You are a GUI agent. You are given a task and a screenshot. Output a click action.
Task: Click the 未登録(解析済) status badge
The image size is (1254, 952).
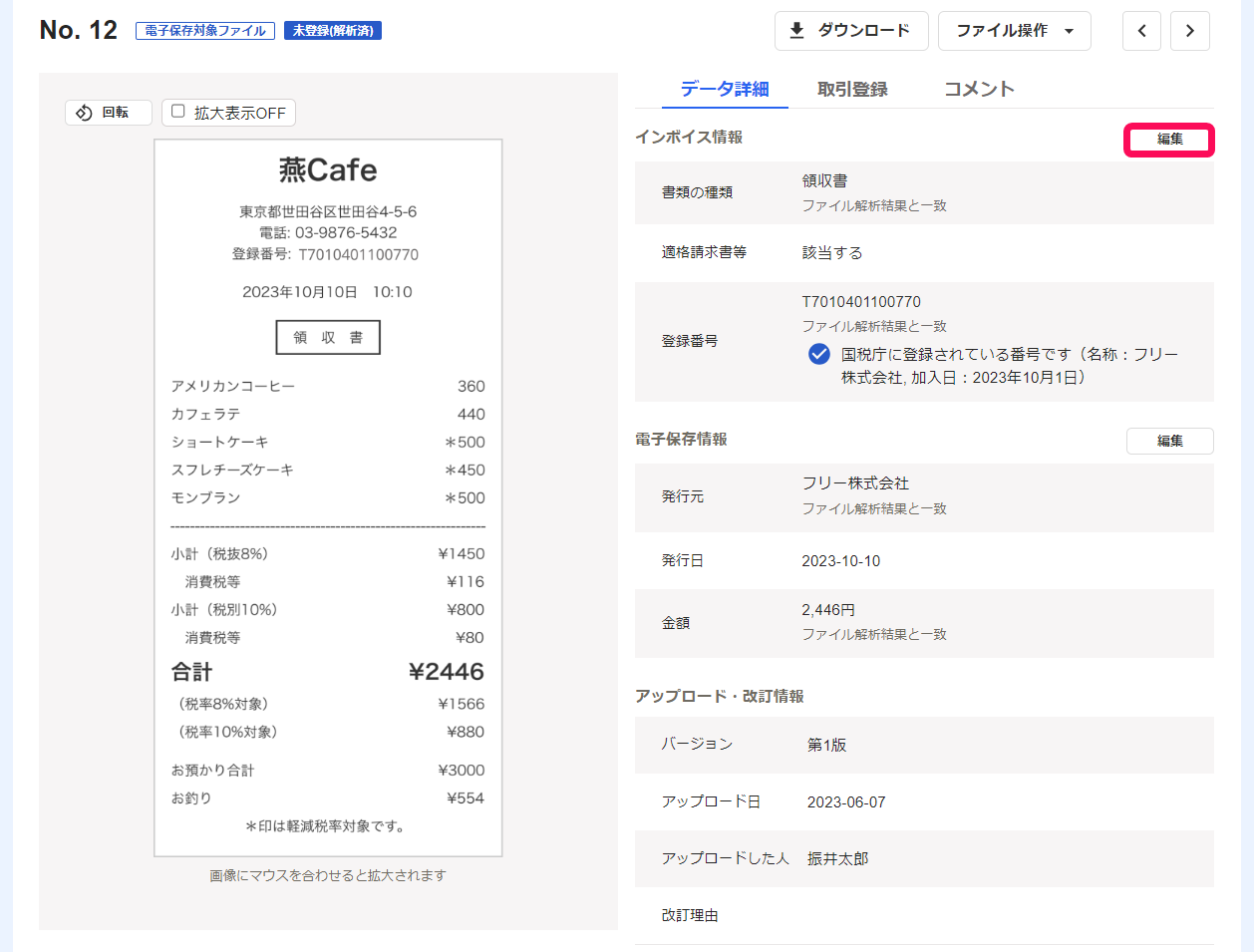coord(333,31)
